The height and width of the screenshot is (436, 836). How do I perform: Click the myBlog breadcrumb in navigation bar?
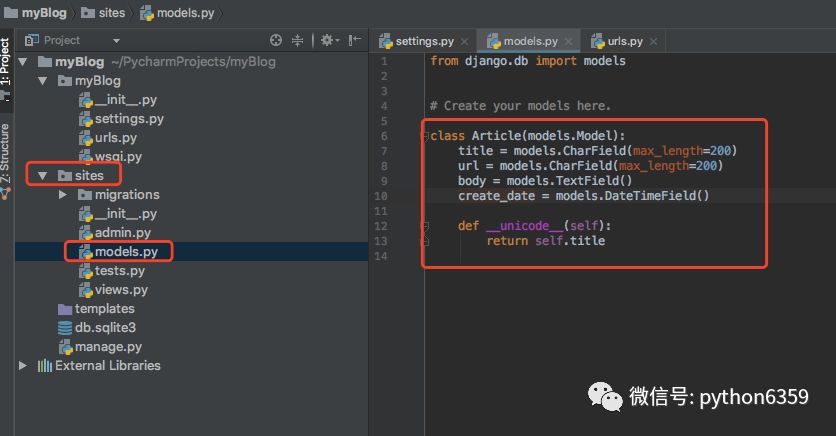[36, 13]
